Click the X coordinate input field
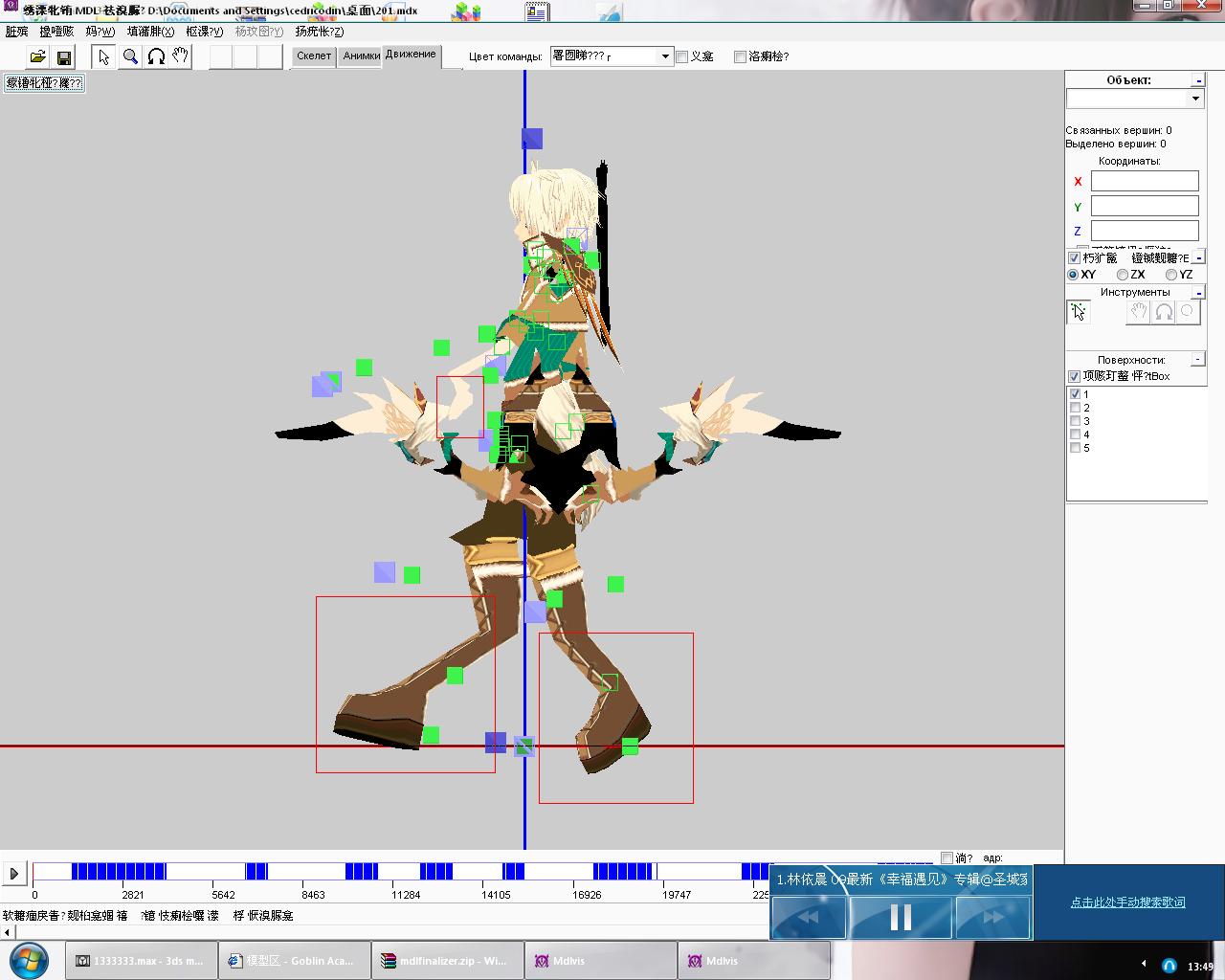Image resolution: width=1225 pixels, height=980 pixels. tap(1145, 181)
